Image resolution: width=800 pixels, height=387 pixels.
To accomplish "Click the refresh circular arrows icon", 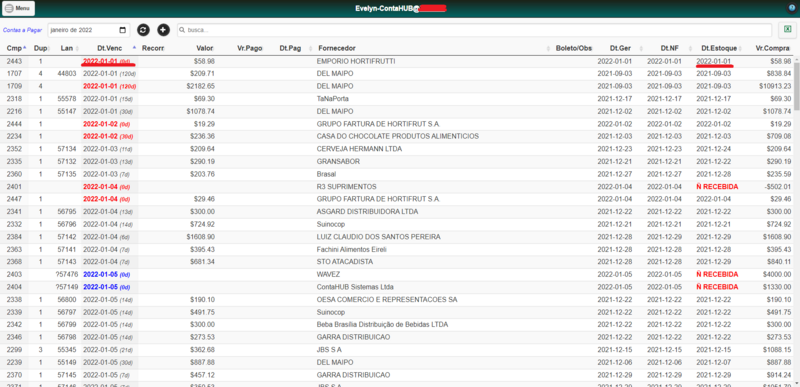I will pyautogui.click(x=143, y=30).
